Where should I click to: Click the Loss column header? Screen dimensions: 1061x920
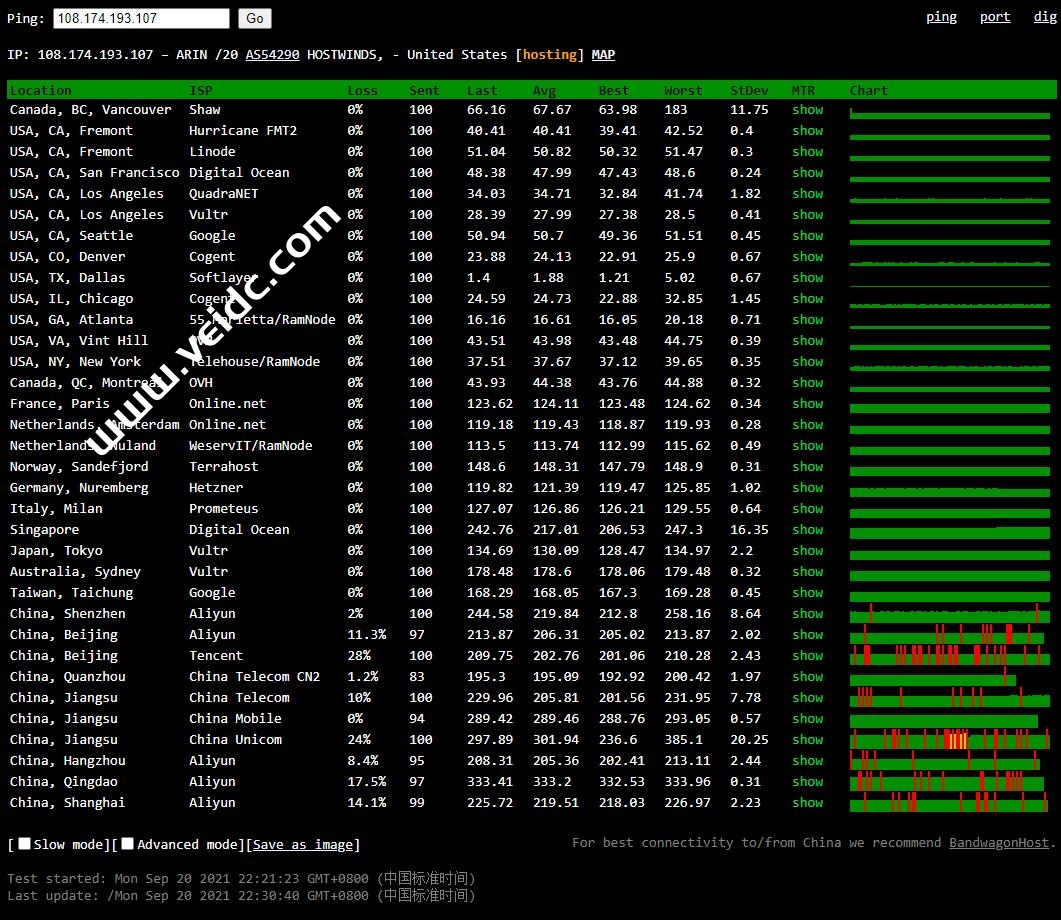coord(362,91)
